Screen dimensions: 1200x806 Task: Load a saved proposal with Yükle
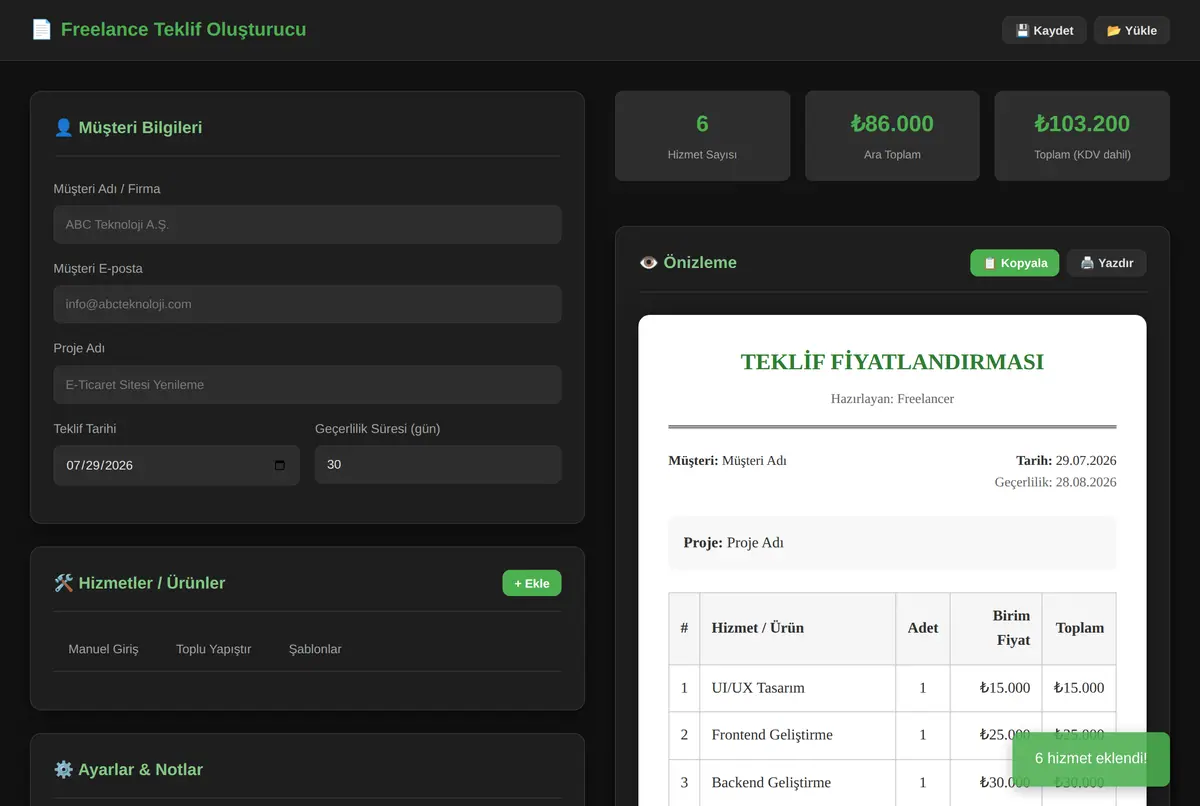1131,30
